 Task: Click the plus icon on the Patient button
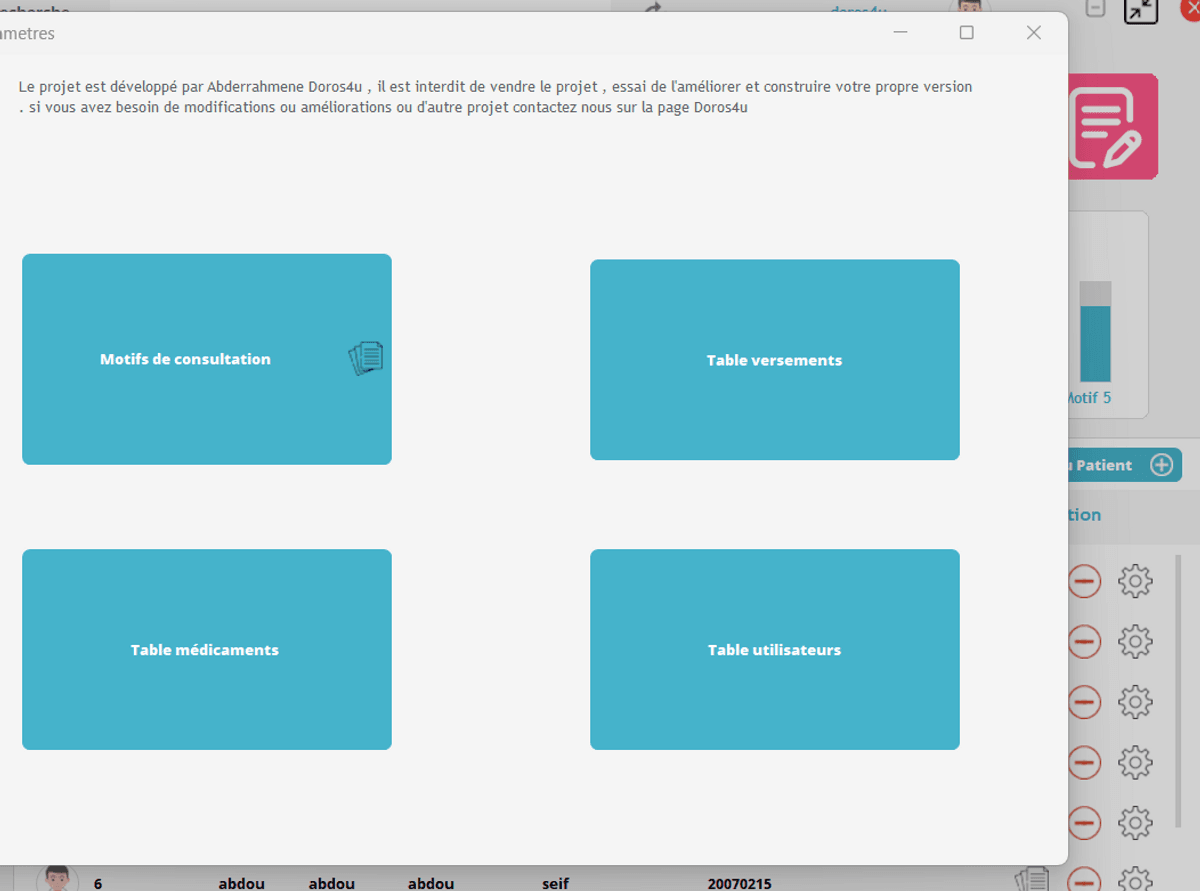(1161, 465)
